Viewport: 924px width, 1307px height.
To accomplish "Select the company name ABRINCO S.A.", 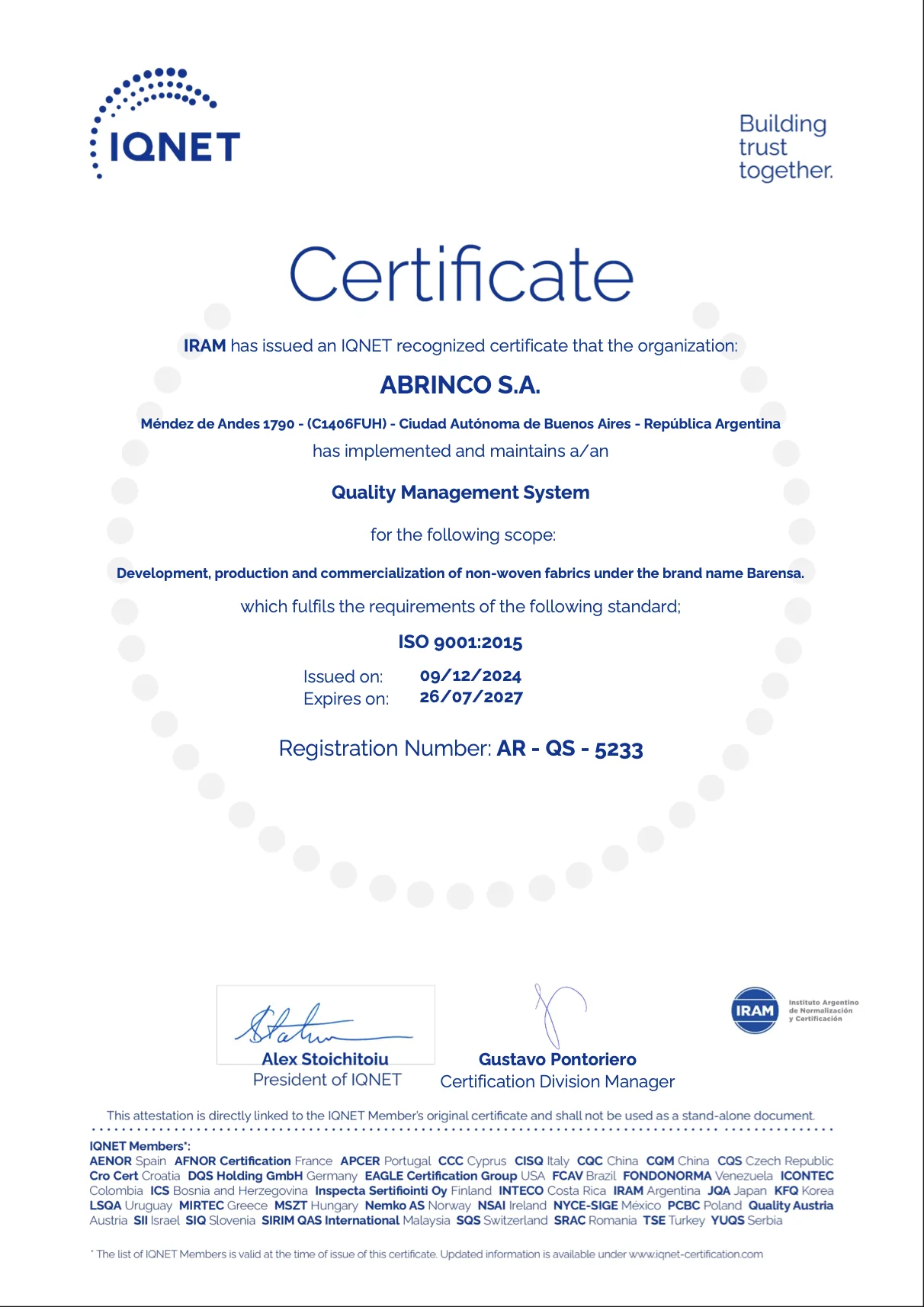I will click(x=460, y=385).
